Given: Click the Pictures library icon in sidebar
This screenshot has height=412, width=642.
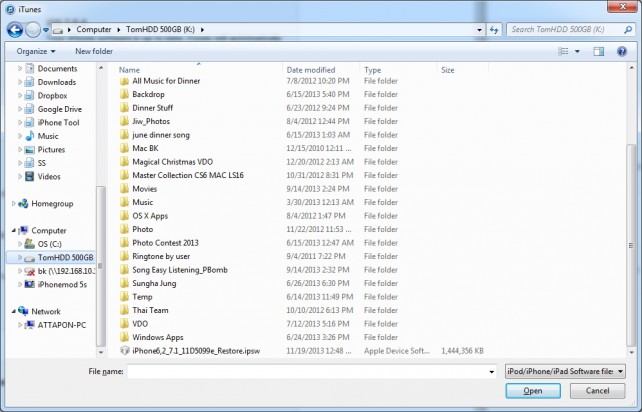Looking at the screenshot, I should (x=29, y=149).
